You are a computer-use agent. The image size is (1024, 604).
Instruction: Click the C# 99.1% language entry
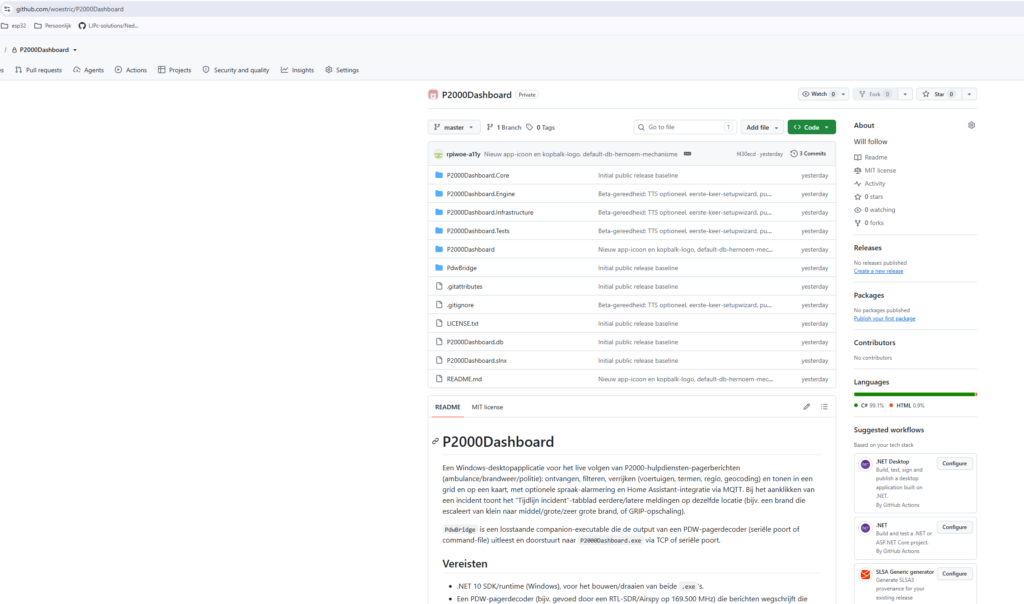[869, 405]
